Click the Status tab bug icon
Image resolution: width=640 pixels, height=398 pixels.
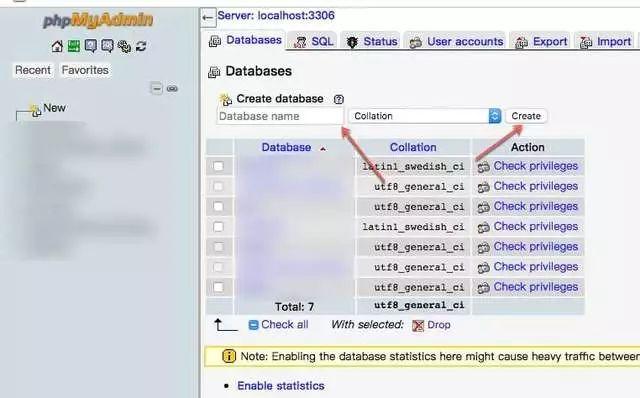click(352, 42)
